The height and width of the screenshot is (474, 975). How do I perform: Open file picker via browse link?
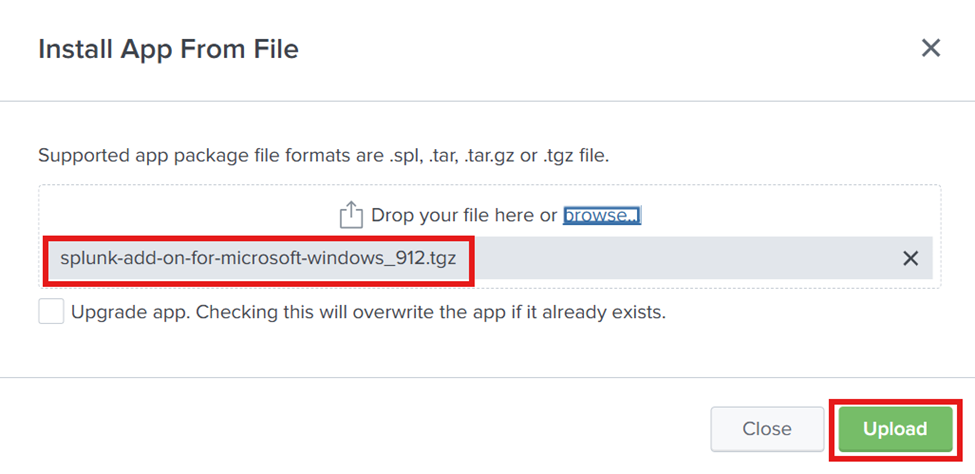(602, 215)
